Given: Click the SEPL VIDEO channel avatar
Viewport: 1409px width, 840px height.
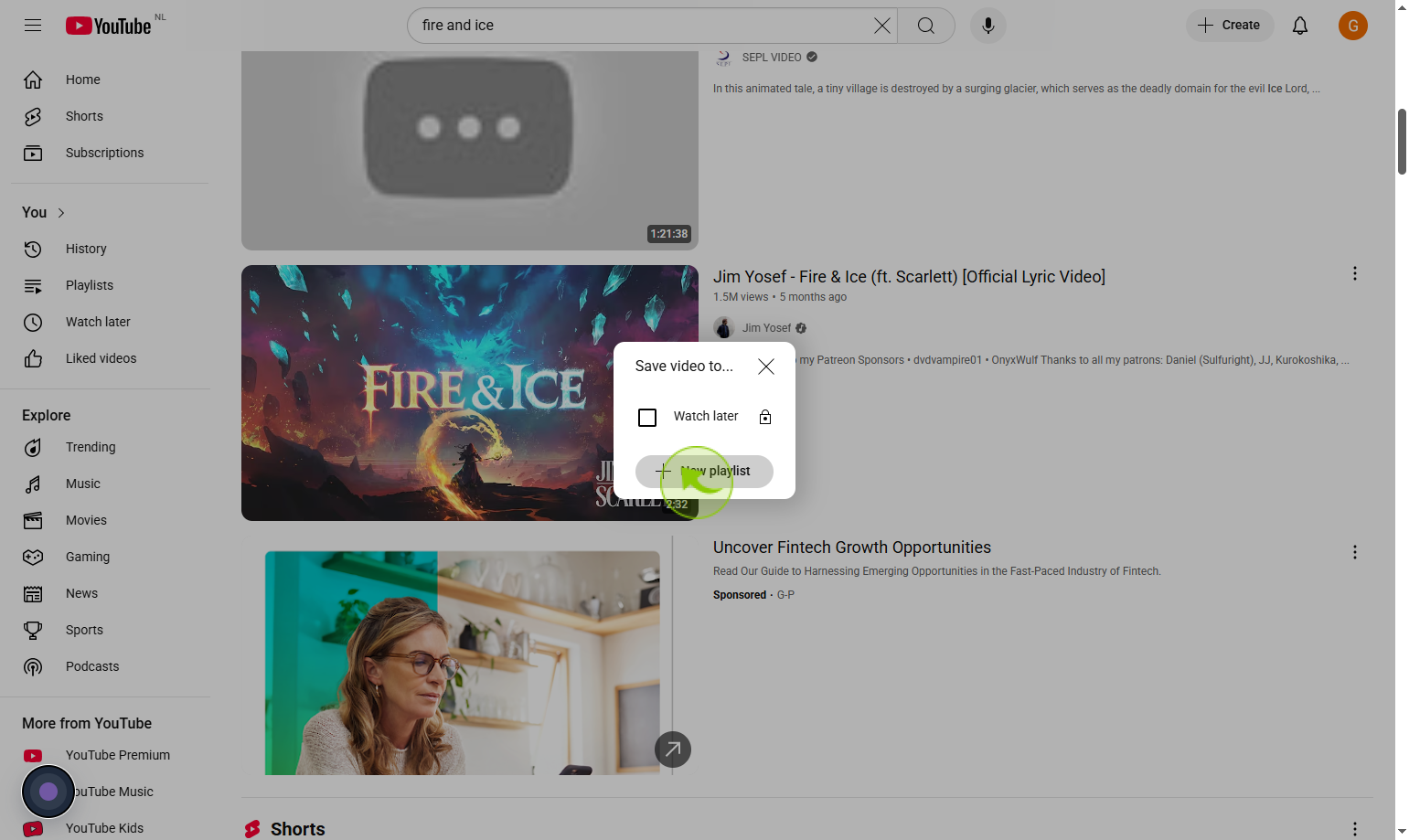Looking at the screenshot, I should tap(723, 58).
